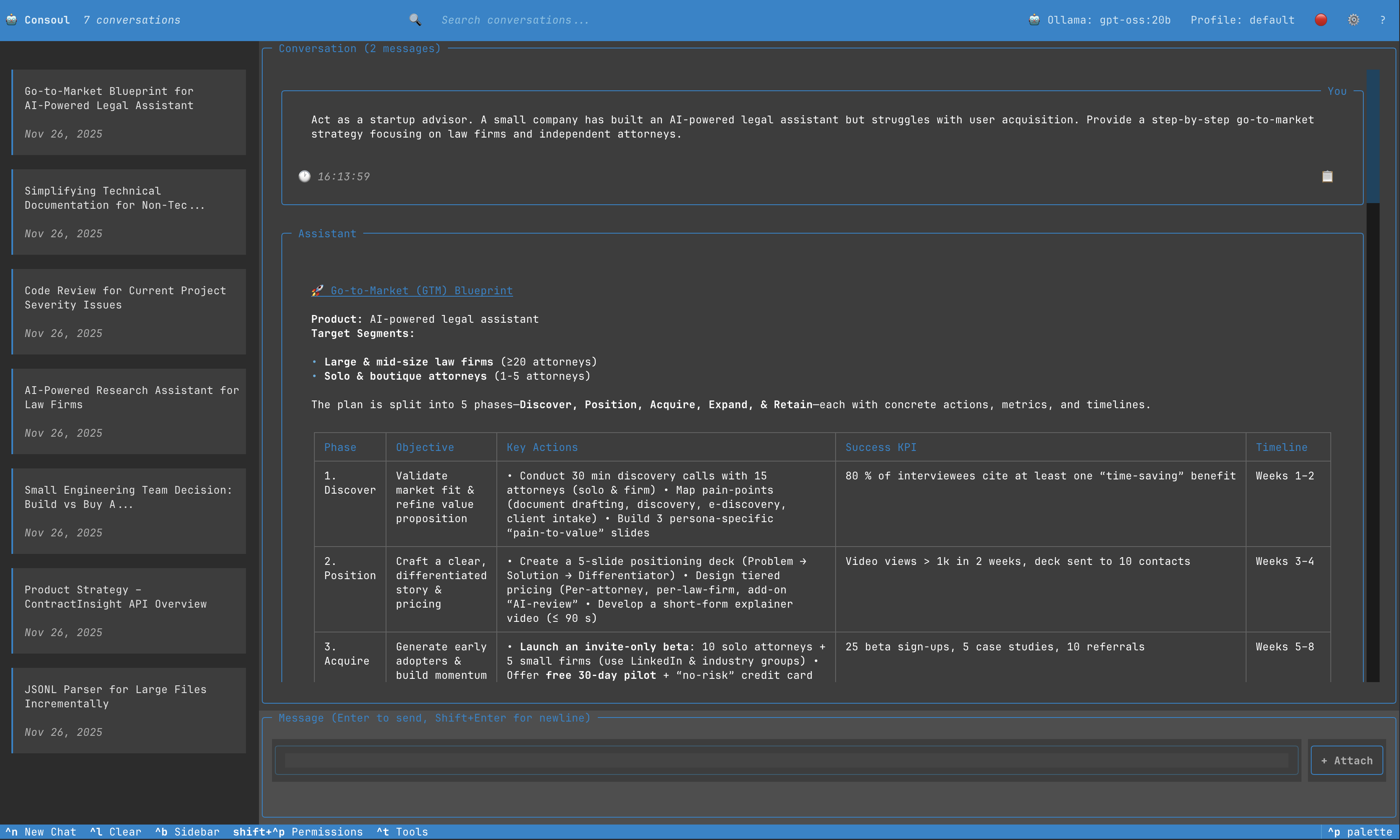Open the Profile: default selector
1400x840 pixels.
[1242, 20]
